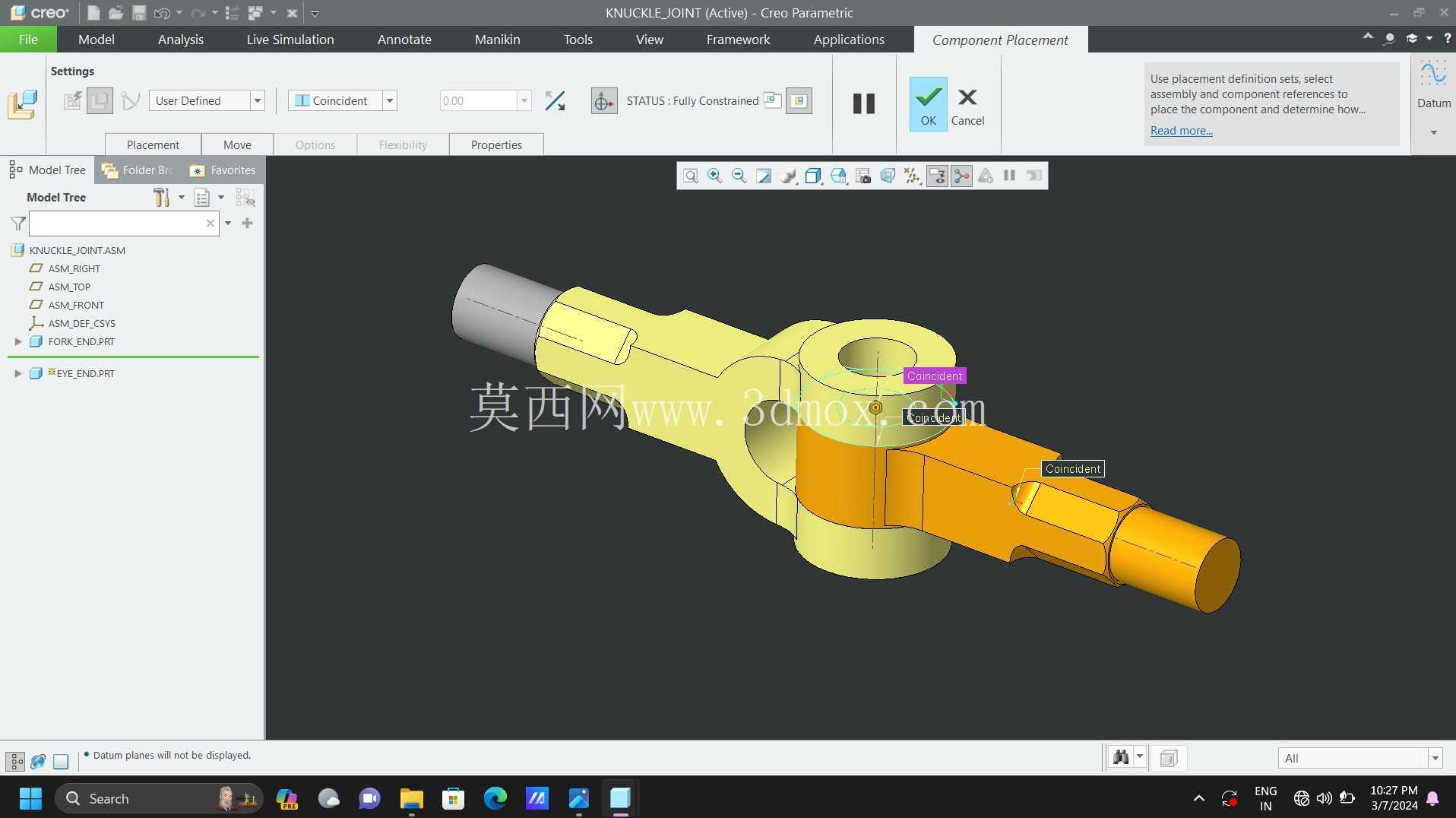Click the Refit view icon
Screen dimensions: 1456x818
pyautogui.click(x=690, y=176)
